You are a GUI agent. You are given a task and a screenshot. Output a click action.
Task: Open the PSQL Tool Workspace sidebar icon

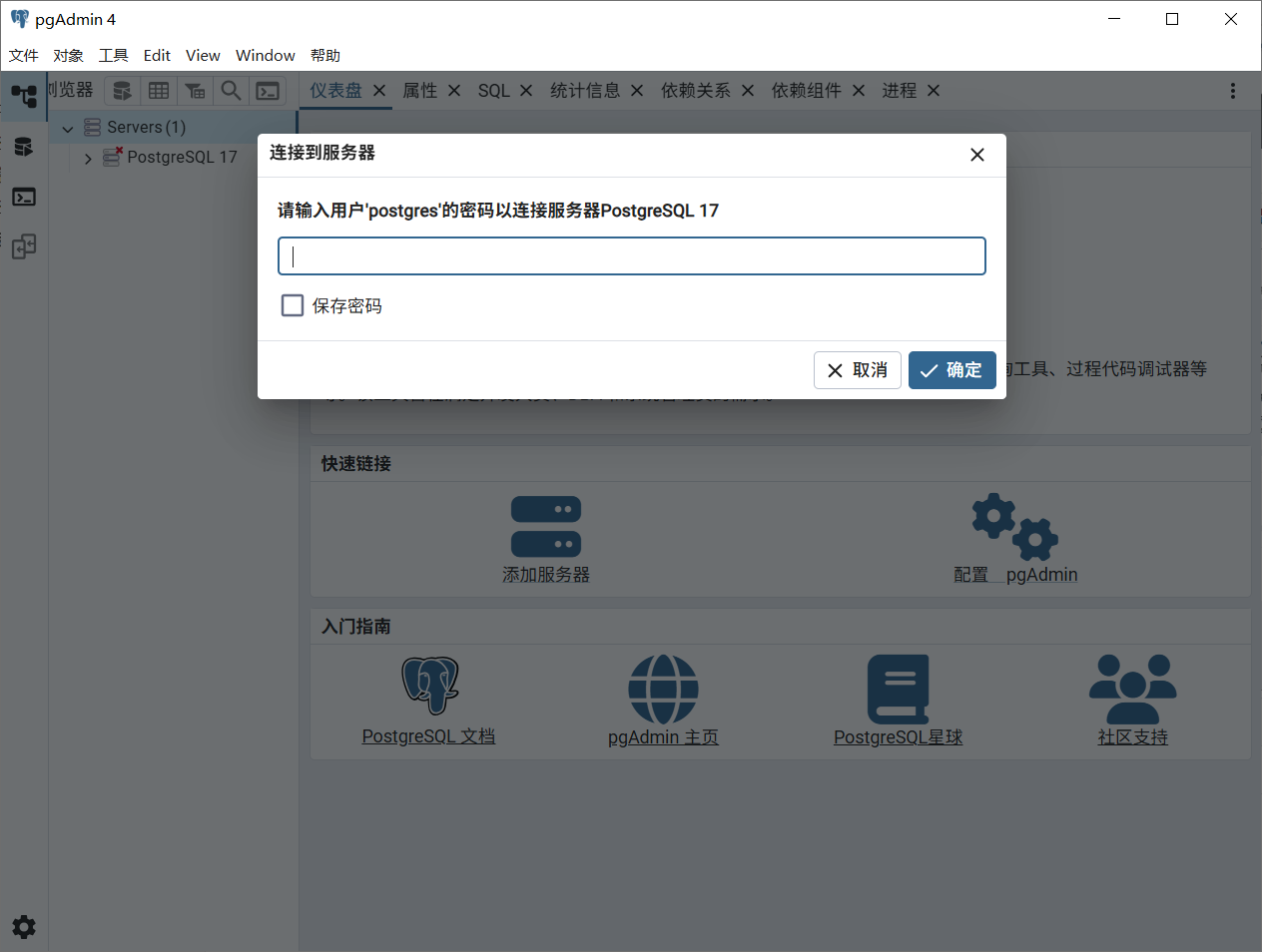tap(24, 197)
